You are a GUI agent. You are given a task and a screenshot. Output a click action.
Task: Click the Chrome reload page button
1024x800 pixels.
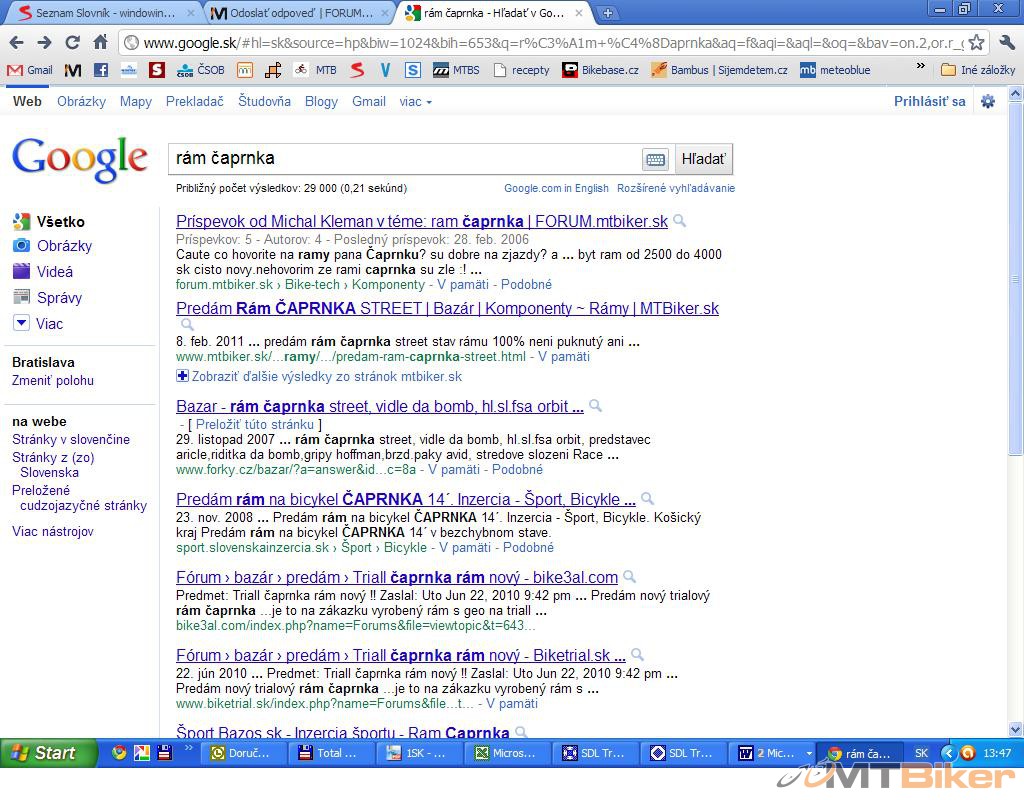click(72, 43)
